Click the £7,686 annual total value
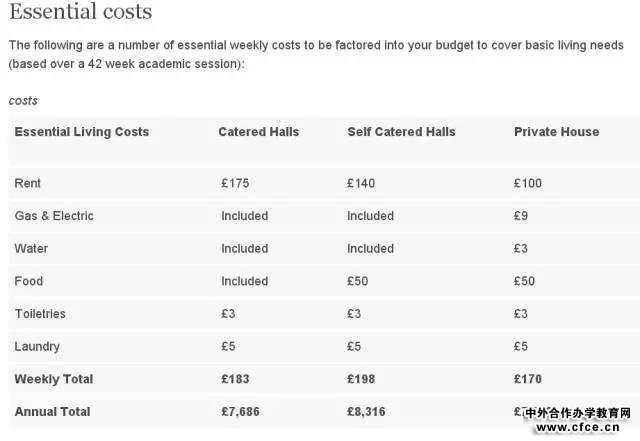 [x=240, y=412]
